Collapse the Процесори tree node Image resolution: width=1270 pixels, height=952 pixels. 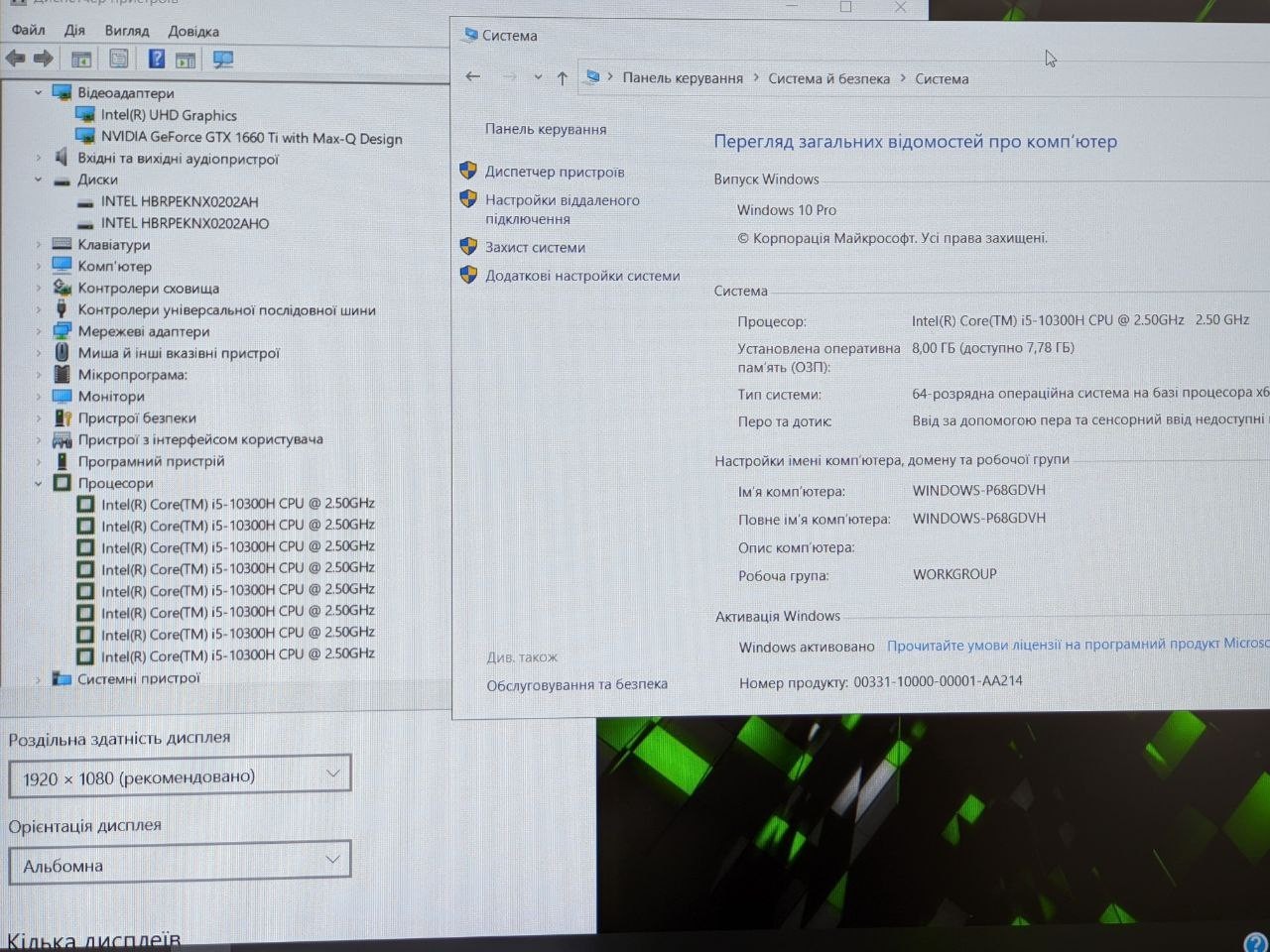(x=39, y=483)
